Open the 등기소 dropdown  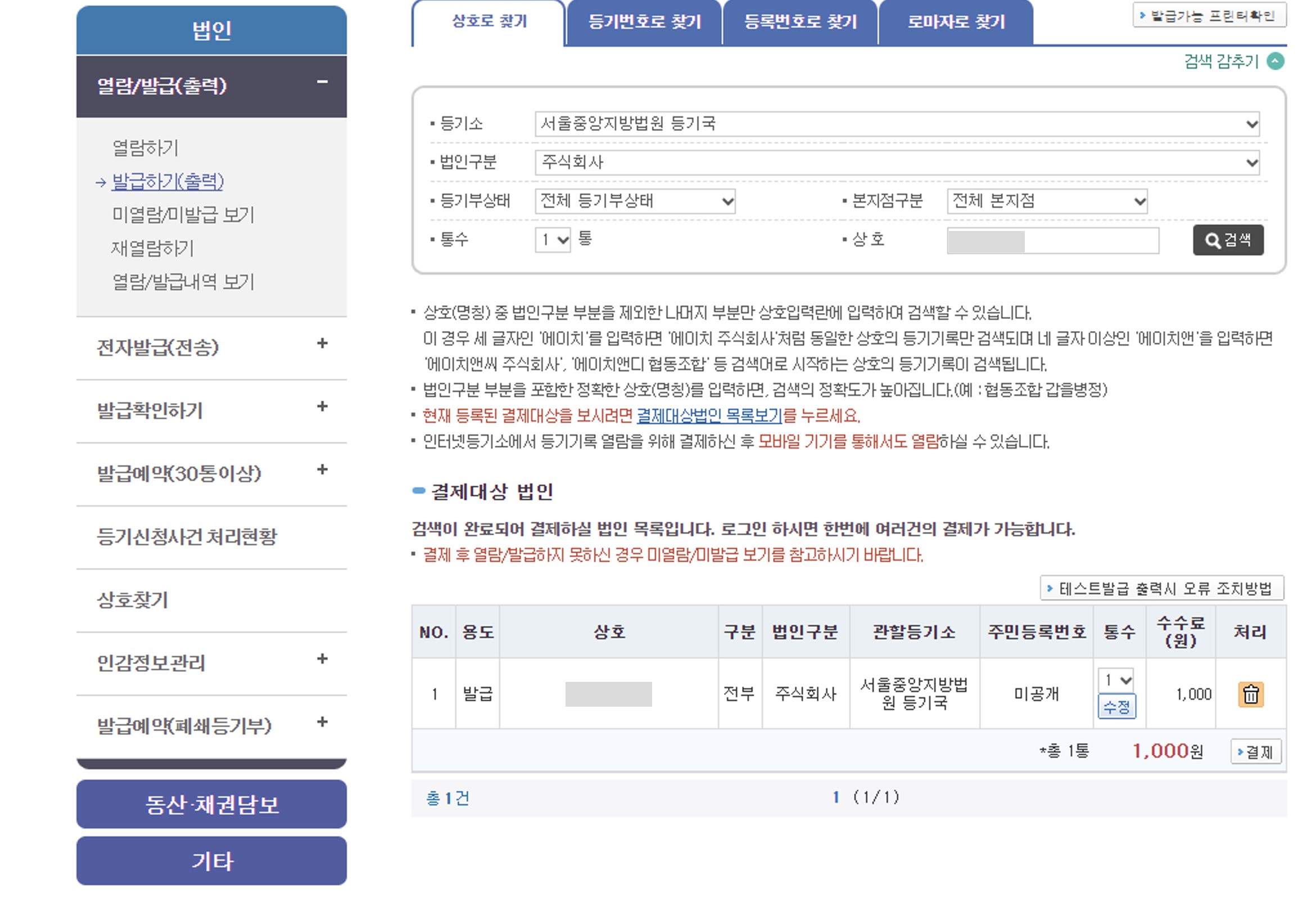(x=897, y=124)
